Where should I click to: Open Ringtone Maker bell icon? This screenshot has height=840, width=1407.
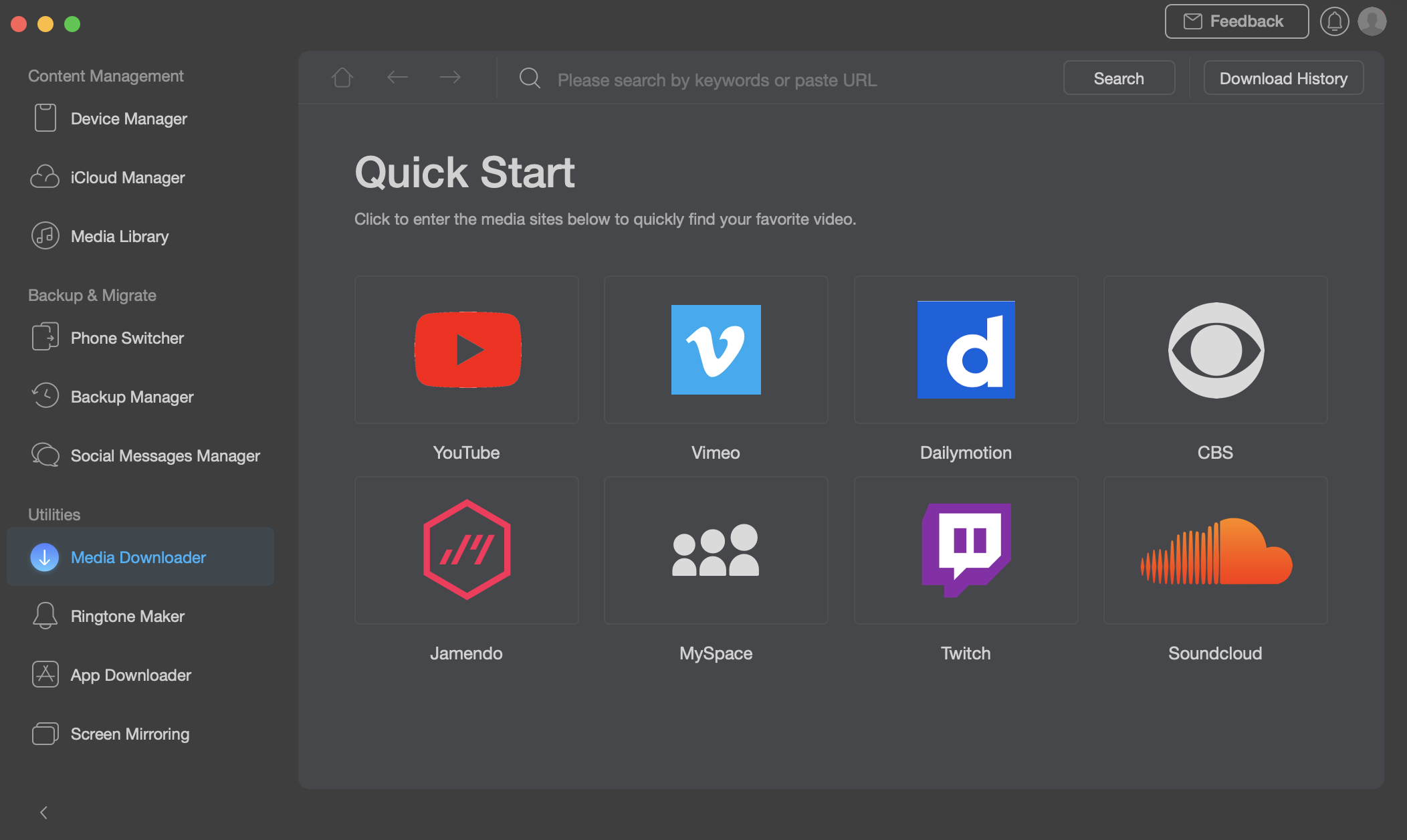[45, 615]
